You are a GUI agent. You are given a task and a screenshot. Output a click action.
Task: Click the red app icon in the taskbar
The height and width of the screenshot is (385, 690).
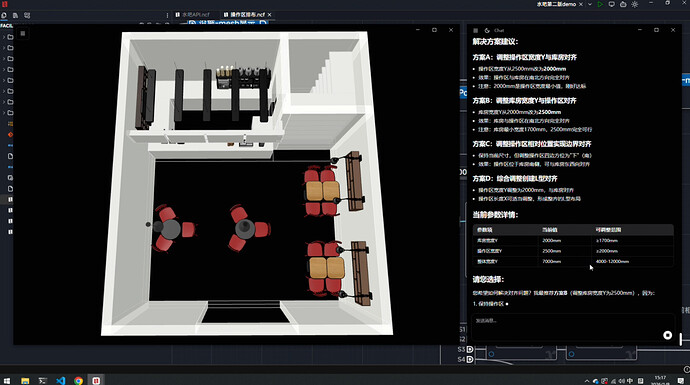tap(96, 381)
